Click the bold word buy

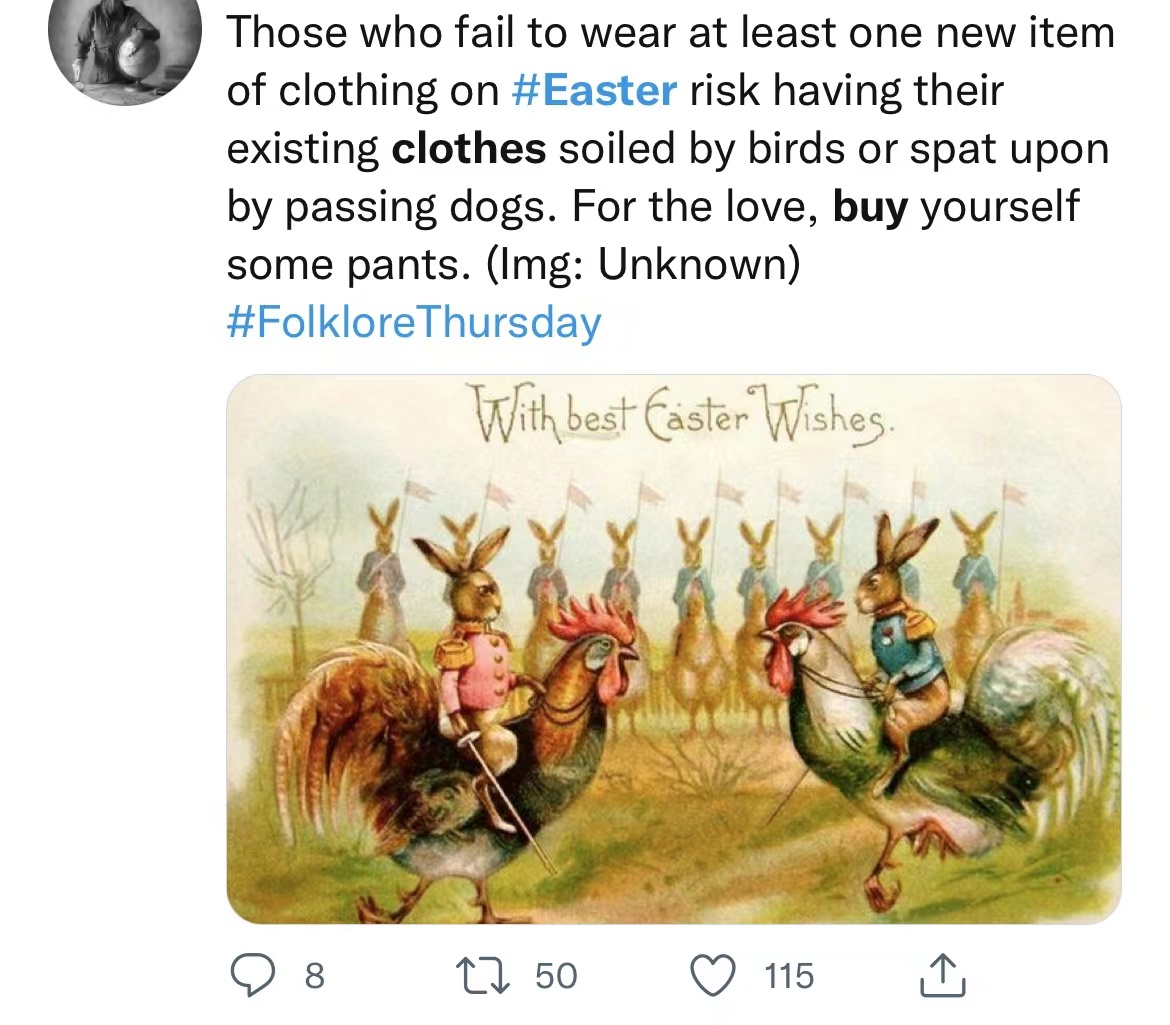[x=870, y=207]
